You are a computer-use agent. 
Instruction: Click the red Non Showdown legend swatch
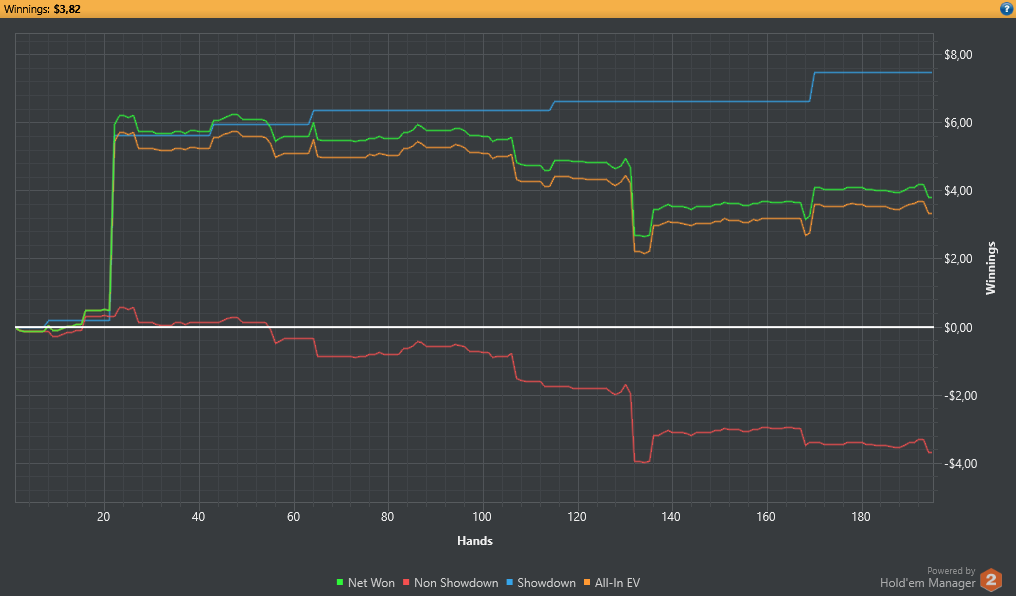406,583
